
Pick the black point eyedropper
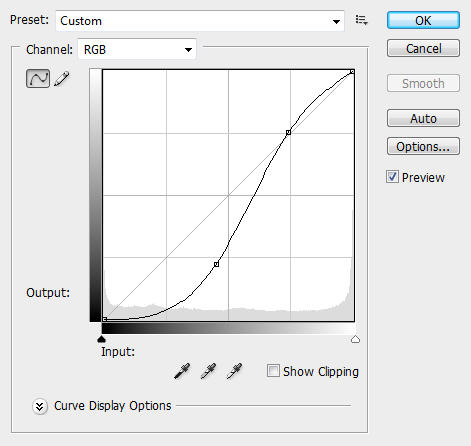pos(182,371)
